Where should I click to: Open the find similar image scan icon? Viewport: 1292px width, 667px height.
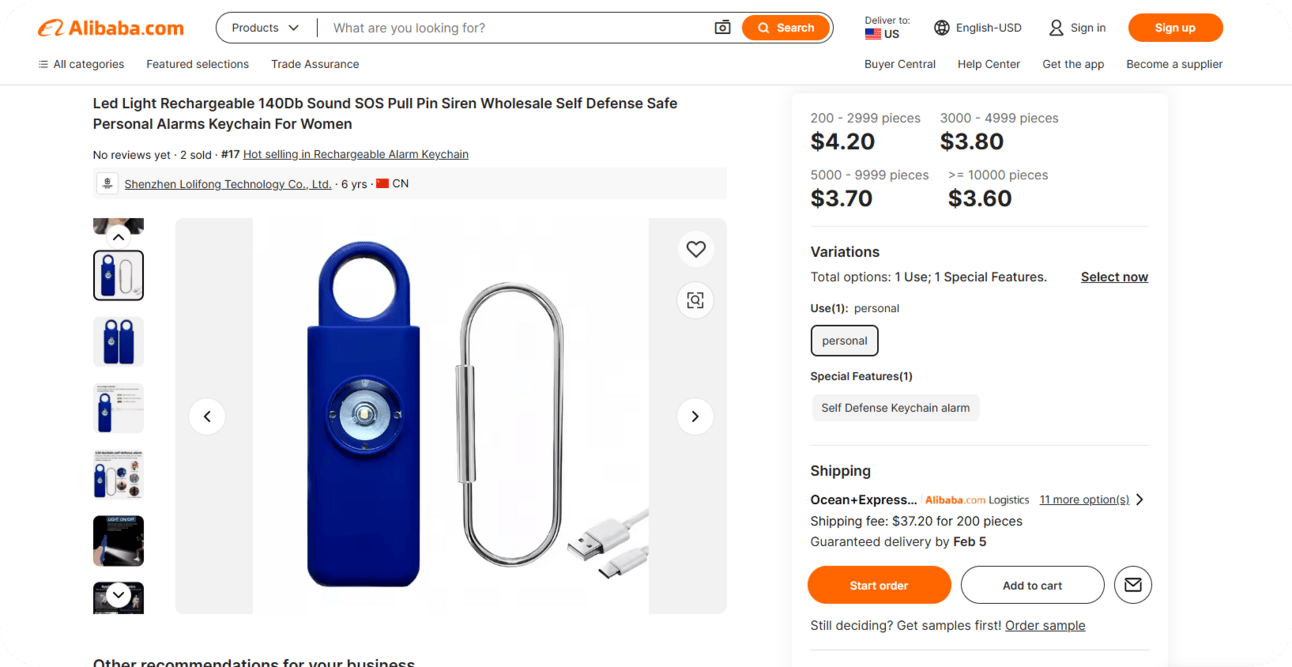pyautogui.click(x=696, y=300)
